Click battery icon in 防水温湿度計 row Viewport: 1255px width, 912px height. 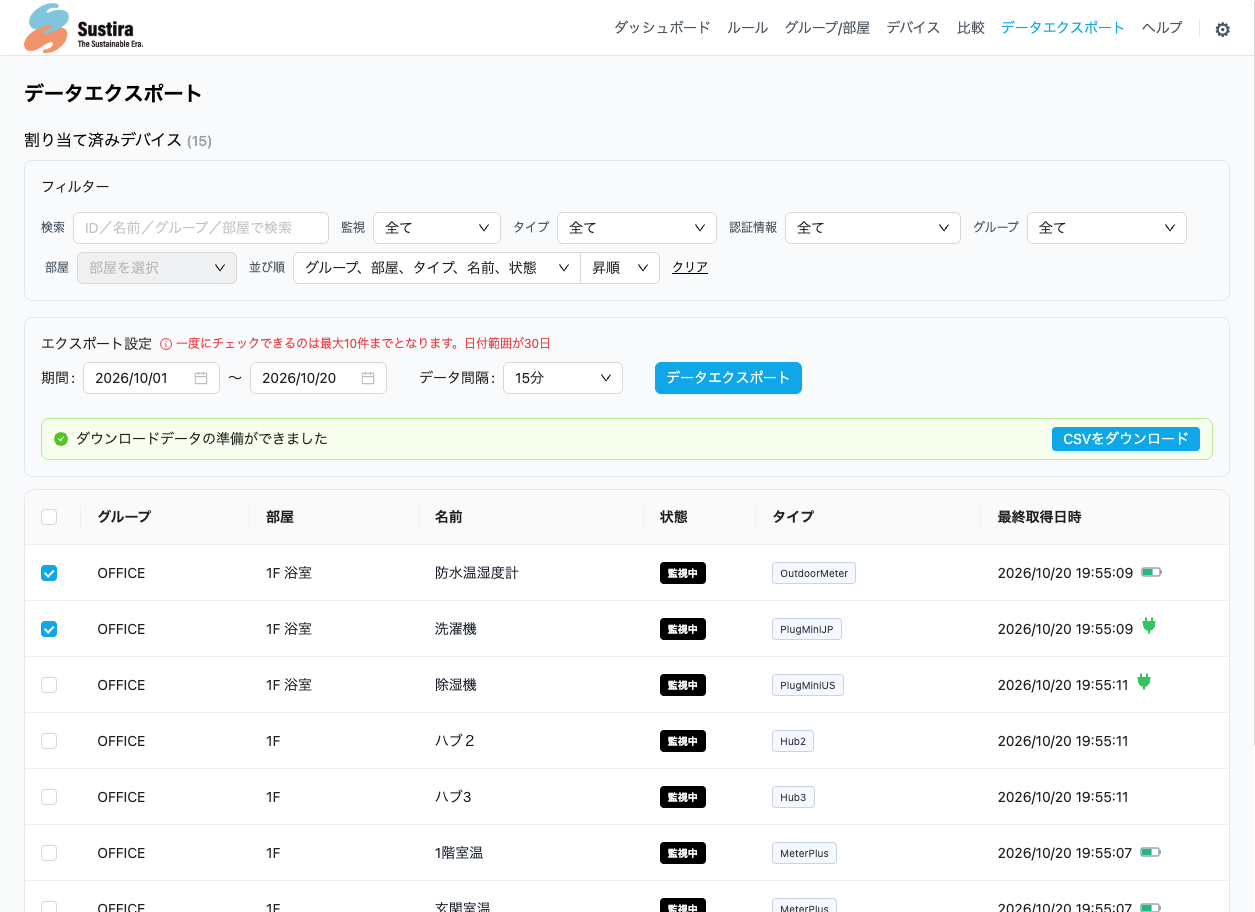point(1151,573)
